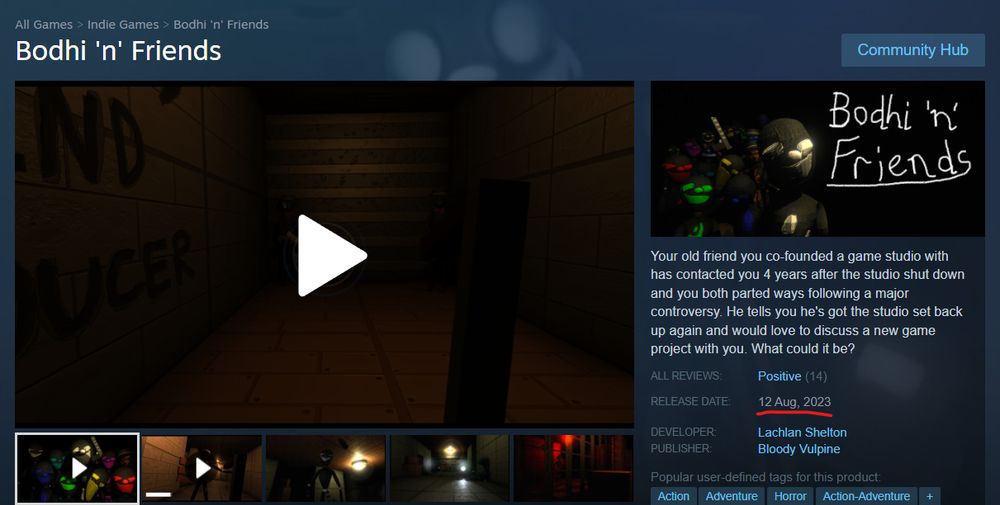Image resolution: width=1000 pixels, height=505 pixels.
Task: Select second trailer thumbnail with brick corridor
Action: coord(202,469)
